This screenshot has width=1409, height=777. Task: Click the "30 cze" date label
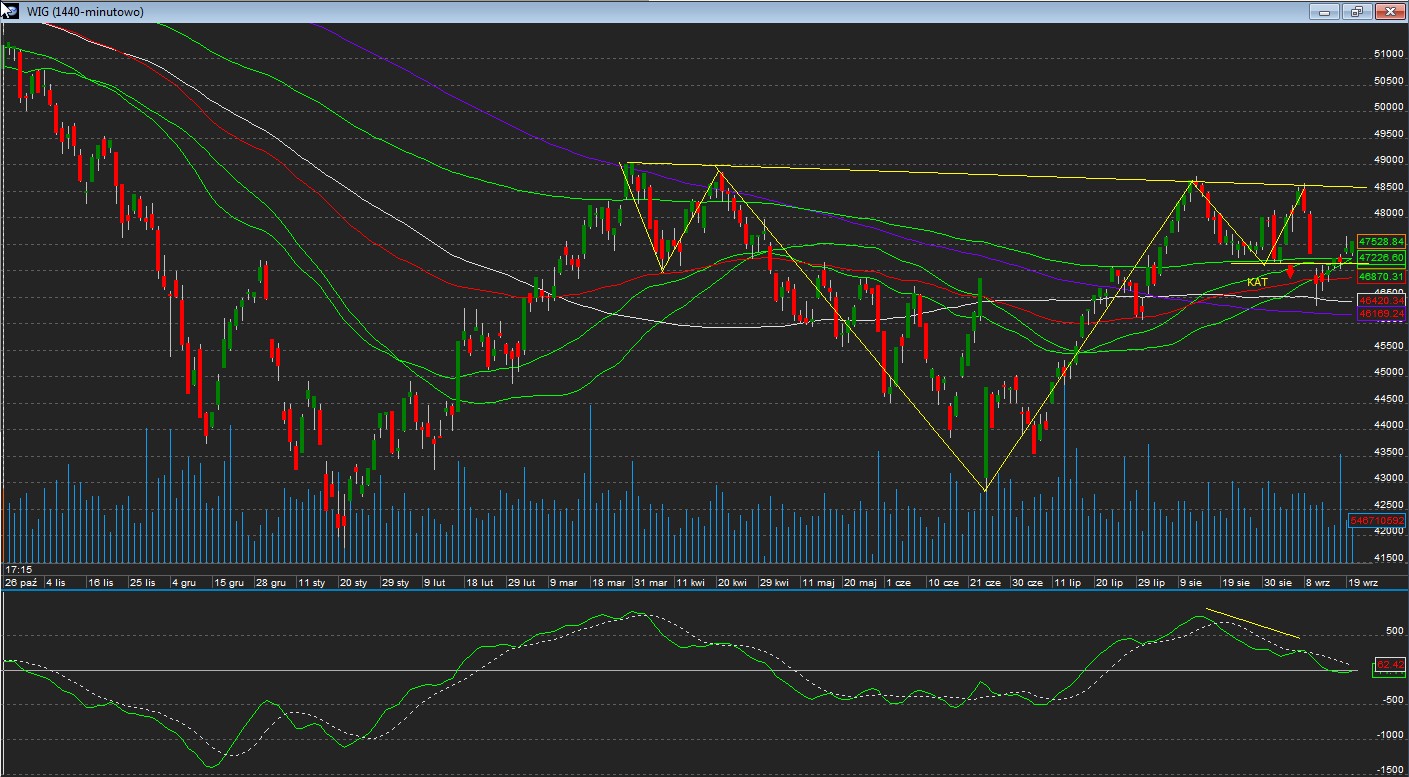1027,581
